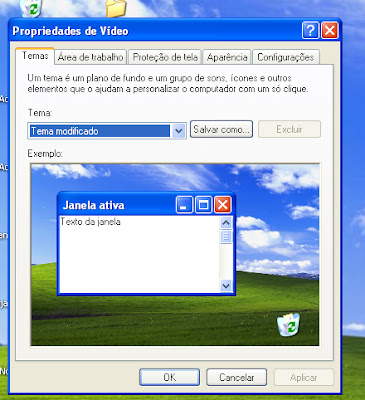
Task: Click the Help question mark button in title bar
Action: [x=310, y=31]
